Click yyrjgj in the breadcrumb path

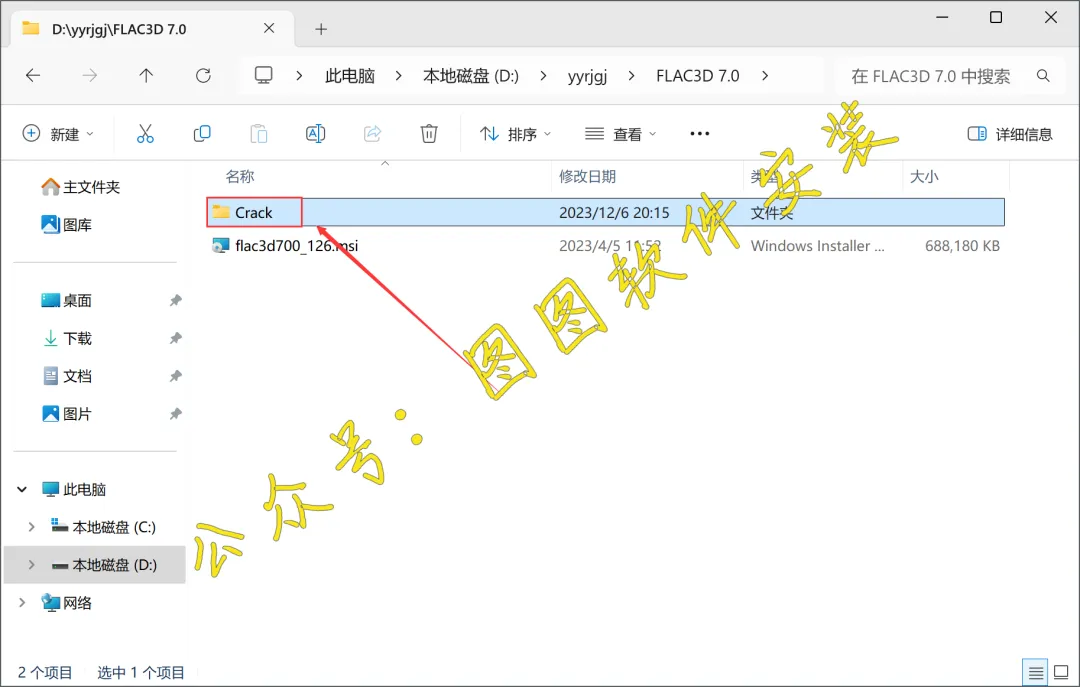click(588, 76)
